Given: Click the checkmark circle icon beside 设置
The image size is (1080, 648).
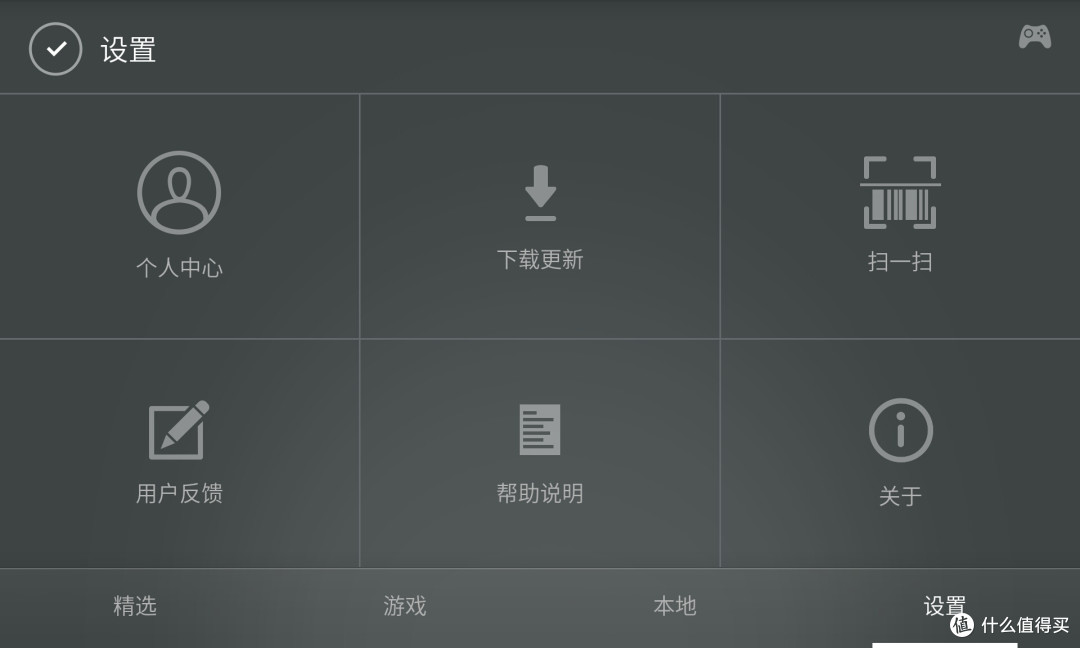Looking at the screenshot, I should [56, 49].
